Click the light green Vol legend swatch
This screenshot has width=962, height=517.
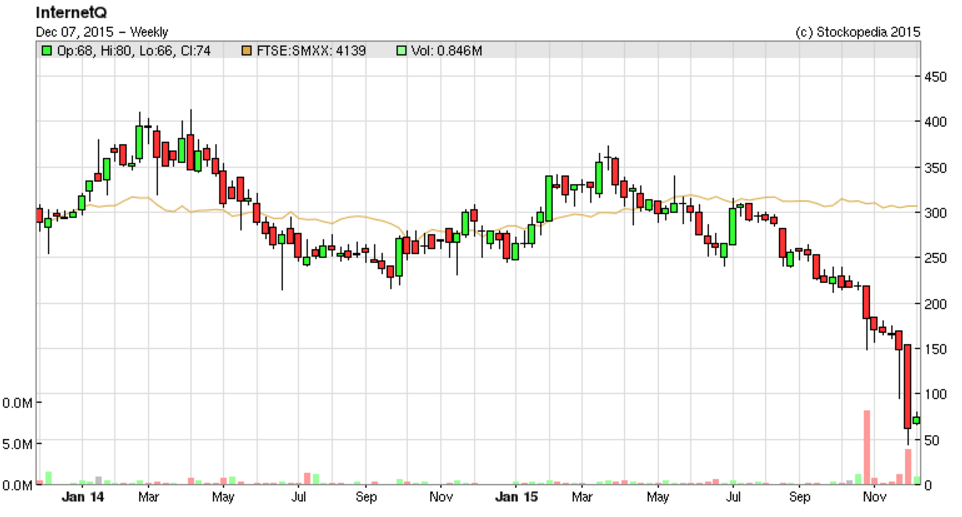401,51
